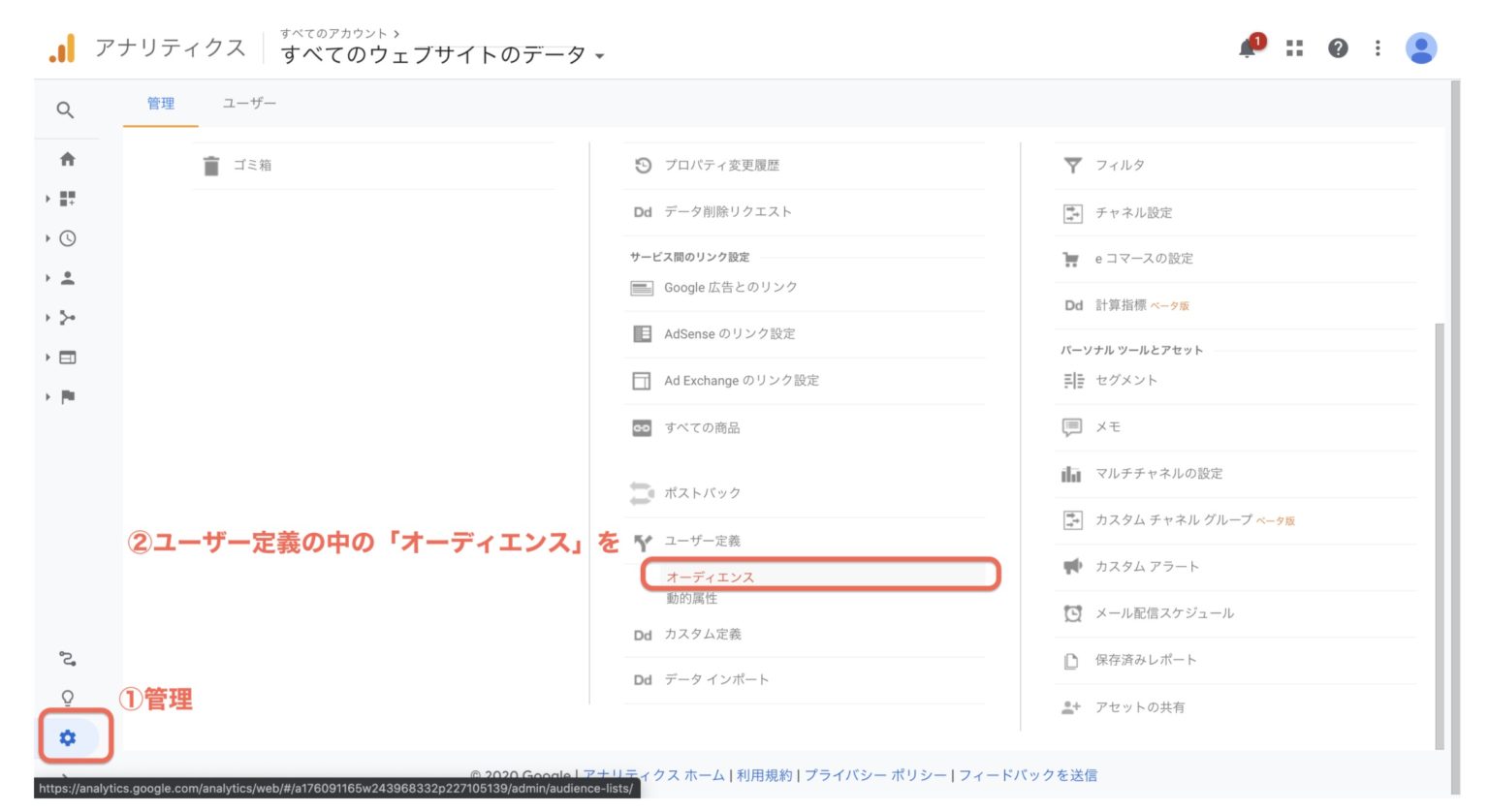
Task: Click the ゴミ箱 trash item
Action: (251, 166)
